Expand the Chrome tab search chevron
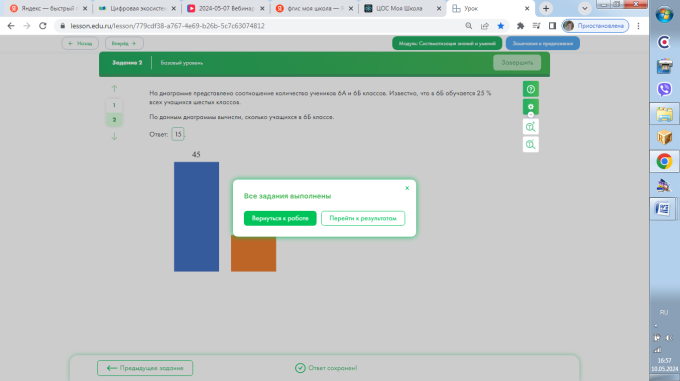Image resolution: width=680 pixels, height=381 pixels. (x=585, y=8)
